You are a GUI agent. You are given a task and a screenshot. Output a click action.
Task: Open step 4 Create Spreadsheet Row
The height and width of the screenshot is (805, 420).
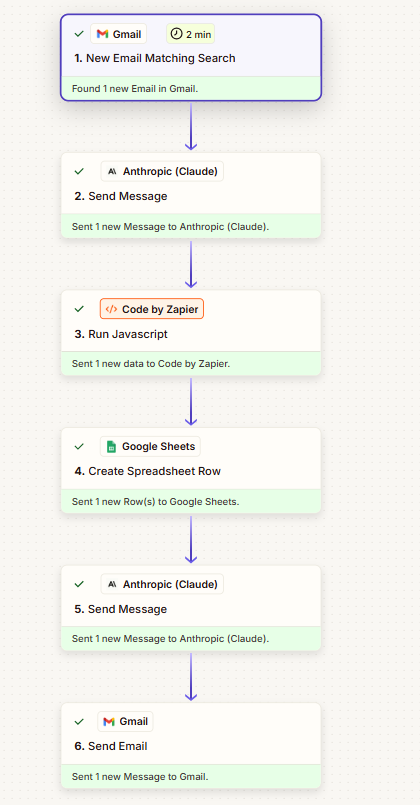(x=147, y=471)
